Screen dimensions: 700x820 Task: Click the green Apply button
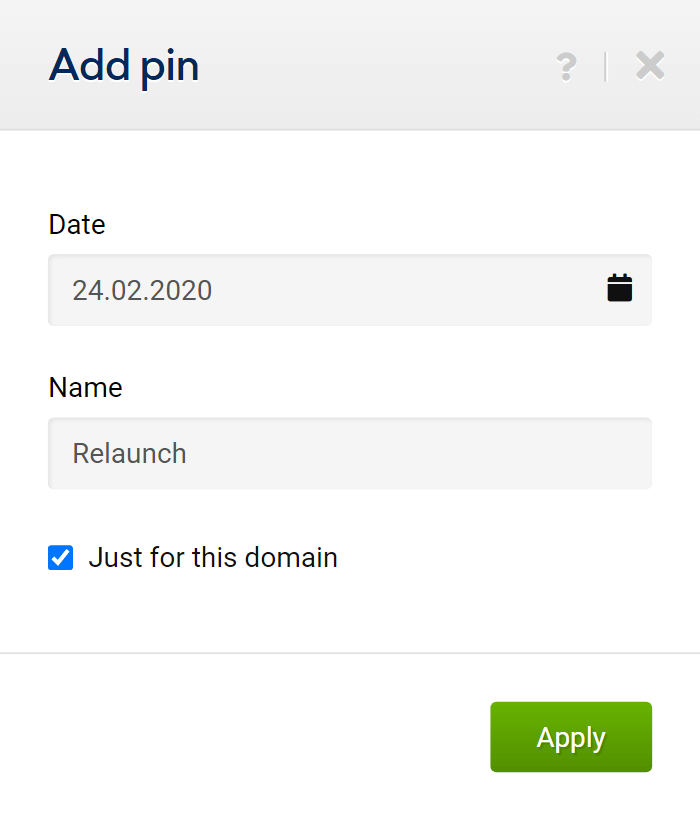coord(571,737)
